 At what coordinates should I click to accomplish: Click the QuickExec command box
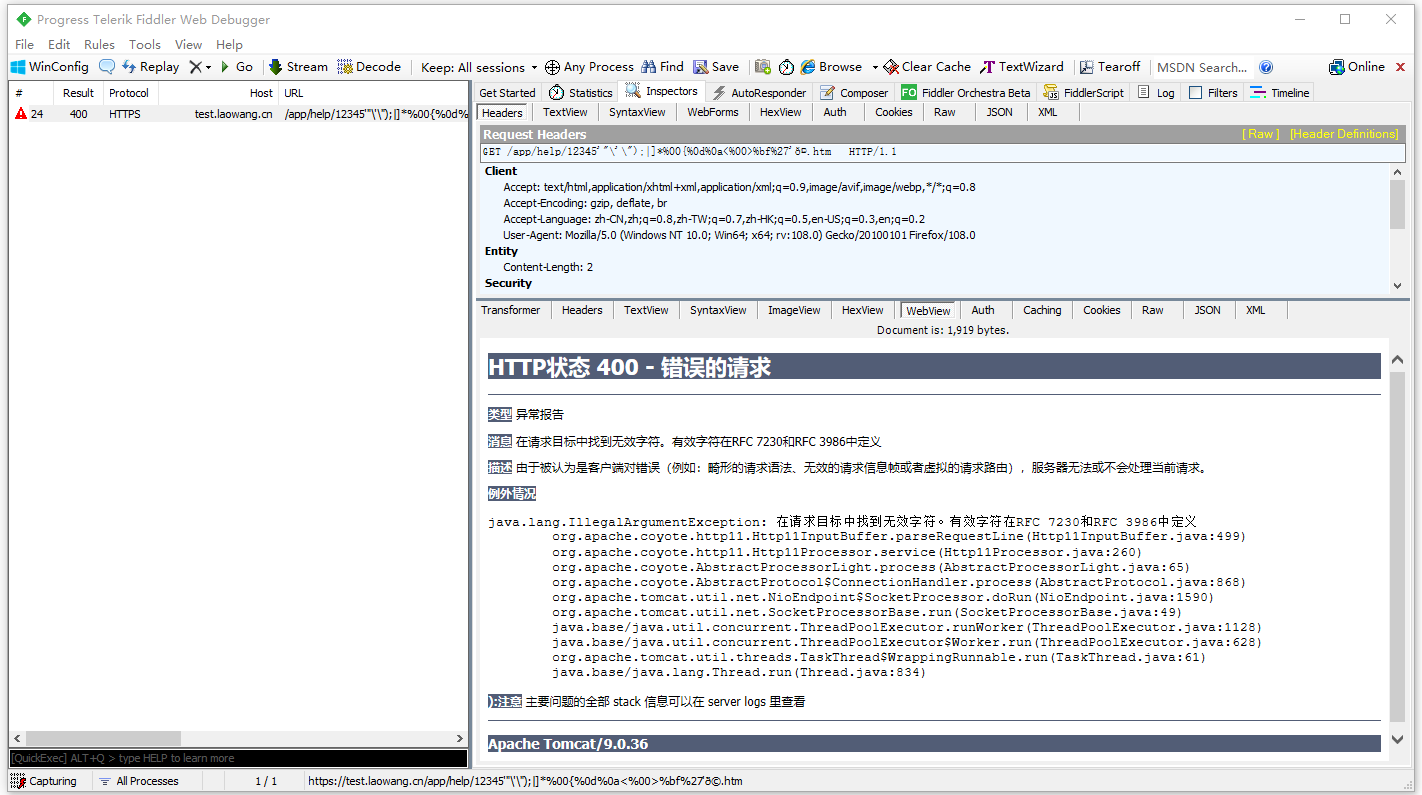[x=238, y=758]
